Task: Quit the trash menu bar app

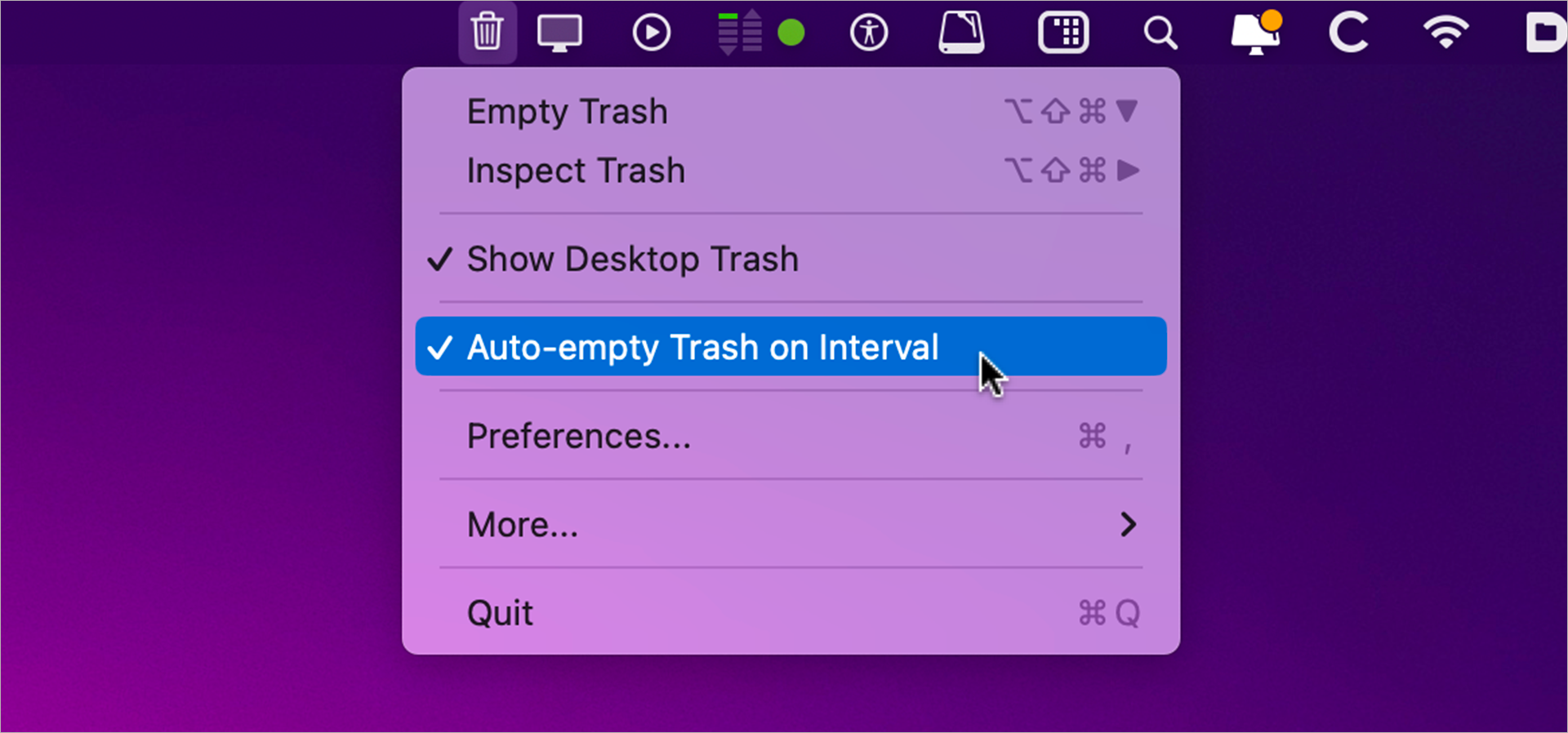Action: click(x=791, y=612)
